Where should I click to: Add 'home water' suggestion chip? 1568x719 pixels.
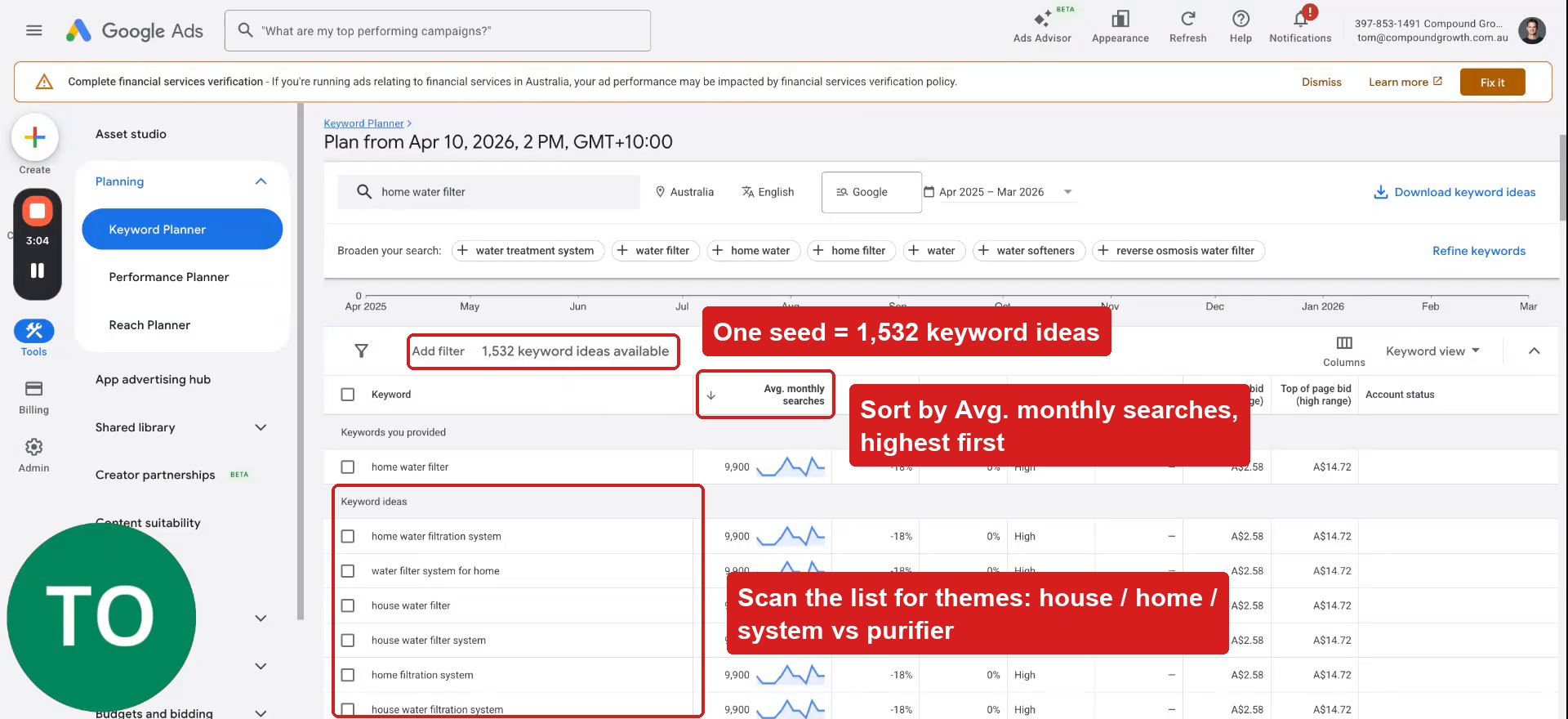pos(752,251)
